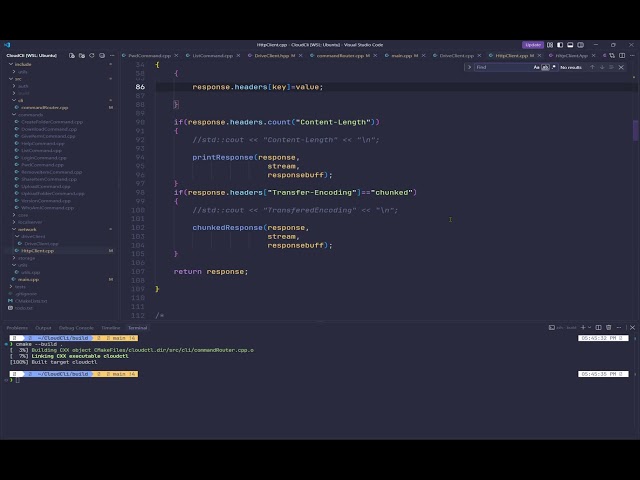Click the compare changes icon in editor toolbar
640x480 pixels.
coord(612,56)
